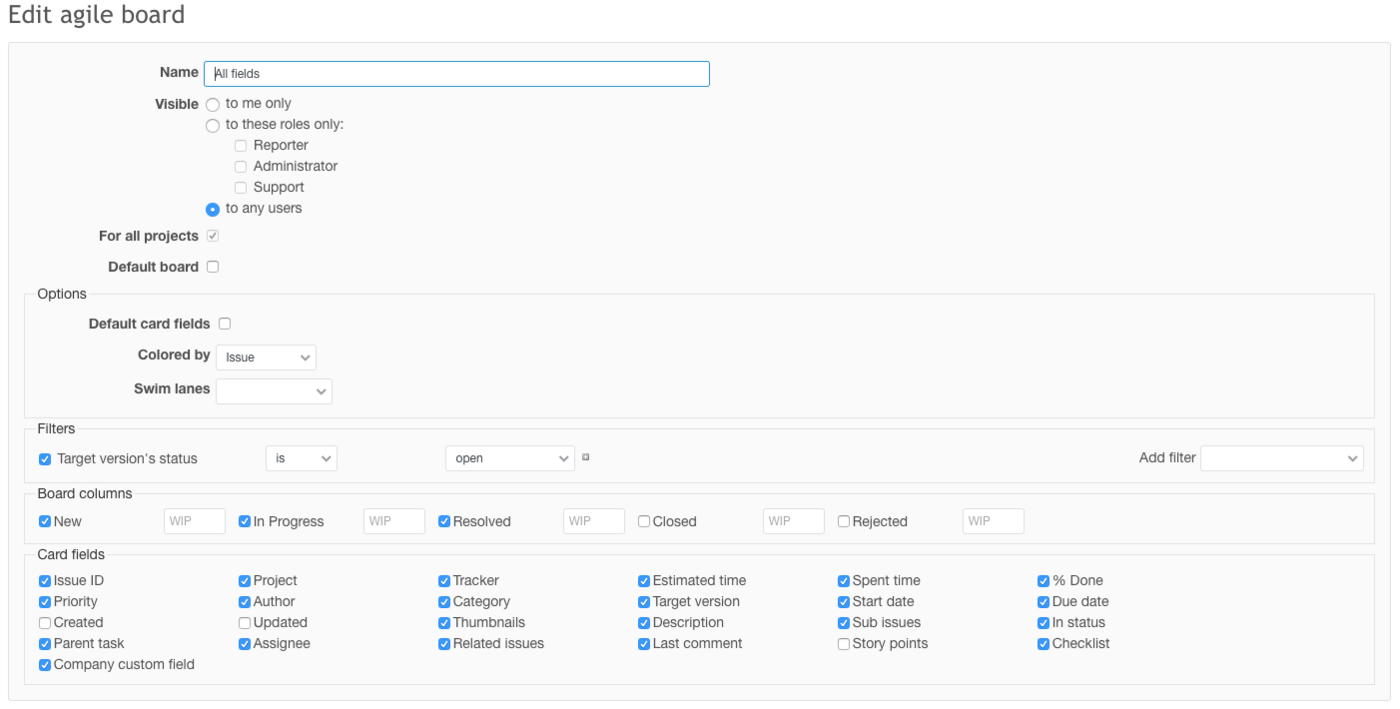Enable the Closed board column

[644, 522]
